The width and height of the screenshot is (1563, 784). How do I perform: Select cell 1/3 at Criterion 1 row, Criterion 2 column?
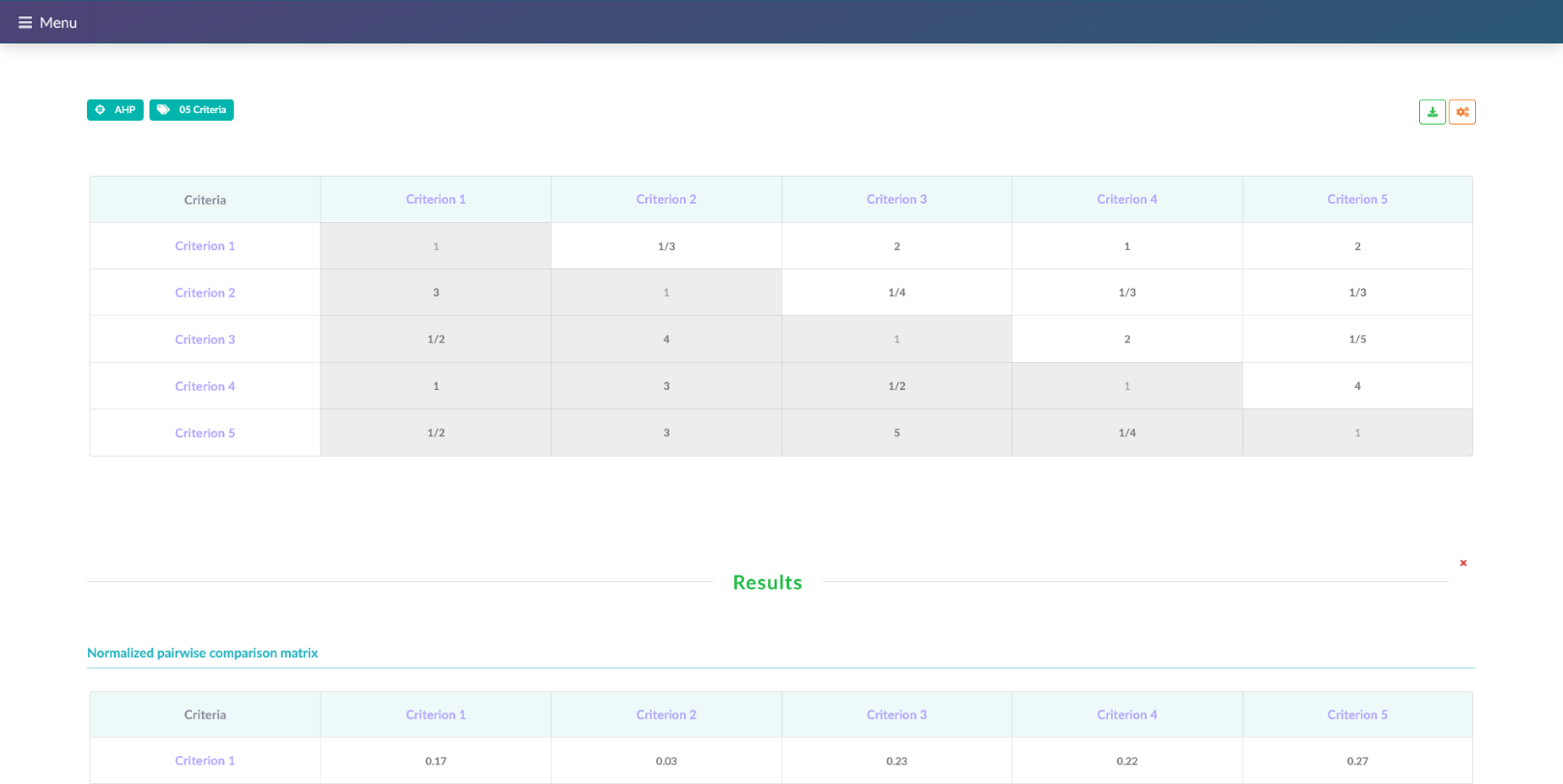[667, 246]
